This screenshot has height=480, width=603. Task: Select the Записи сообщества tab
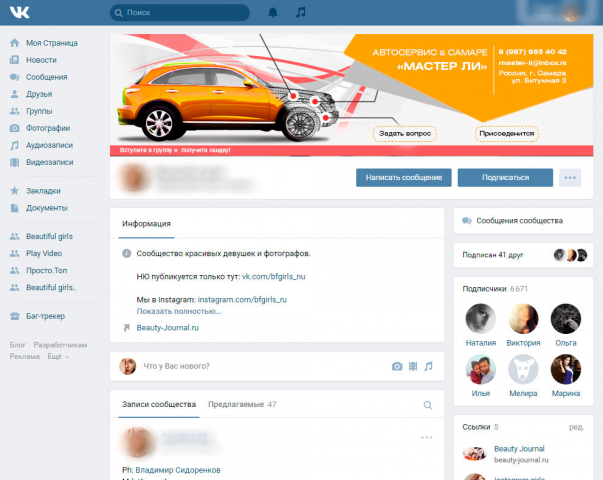coord(159,404)
